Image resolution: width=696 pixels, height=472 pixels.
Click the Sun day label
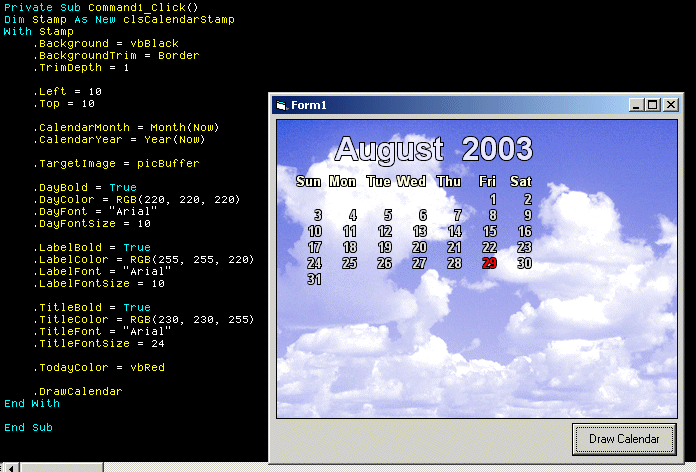[x=309, y=181]
